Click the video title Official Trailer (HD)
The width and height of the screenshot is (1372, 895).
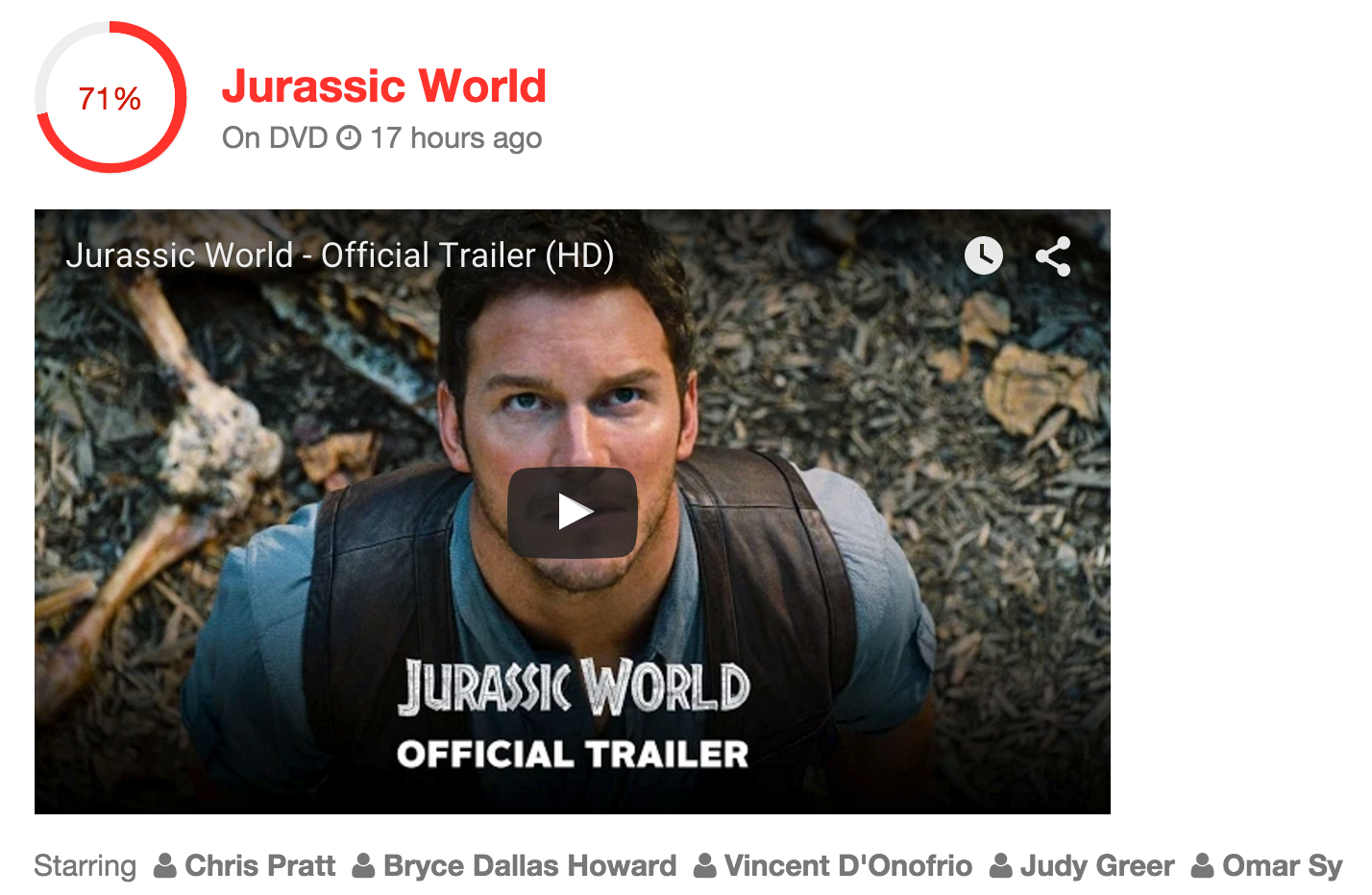pyautogui.click(x=340, y=255)
